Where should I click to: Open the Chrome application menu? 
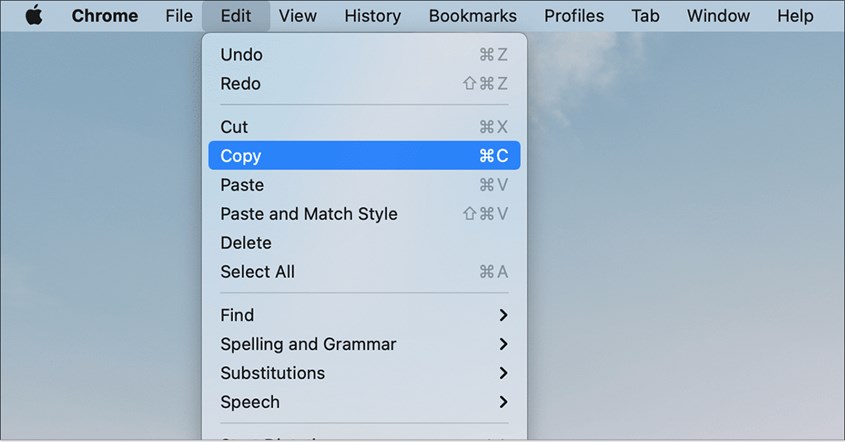click(x=105, y=16)
